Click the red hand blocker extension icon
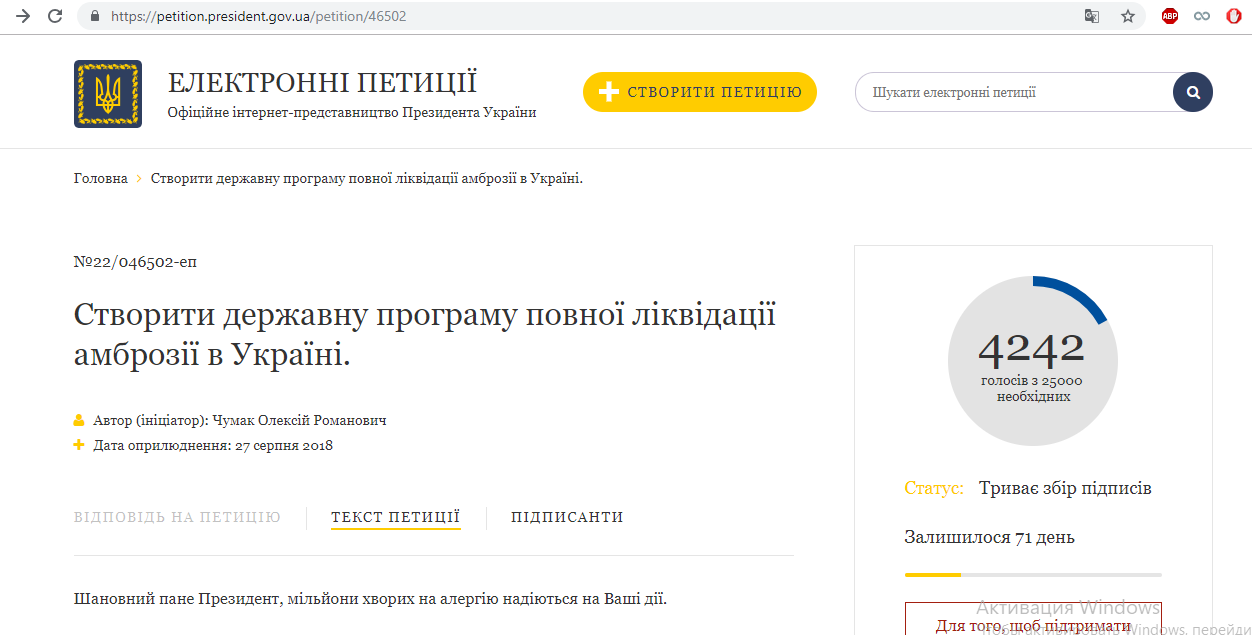This screenshot has width=1252, height=635. point(1234,16)
